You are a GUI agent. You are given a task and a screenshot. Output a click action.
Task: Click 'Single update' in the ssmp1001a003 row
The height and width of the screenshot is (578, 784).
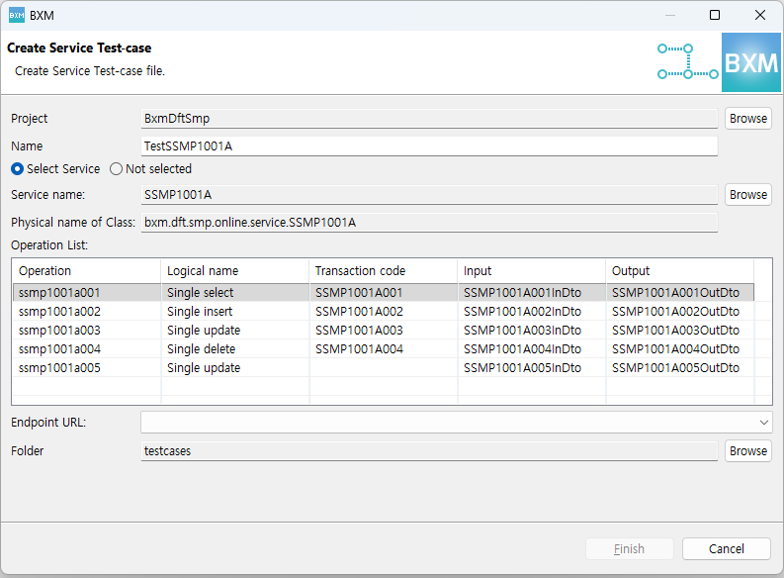[x=235, y=330]
